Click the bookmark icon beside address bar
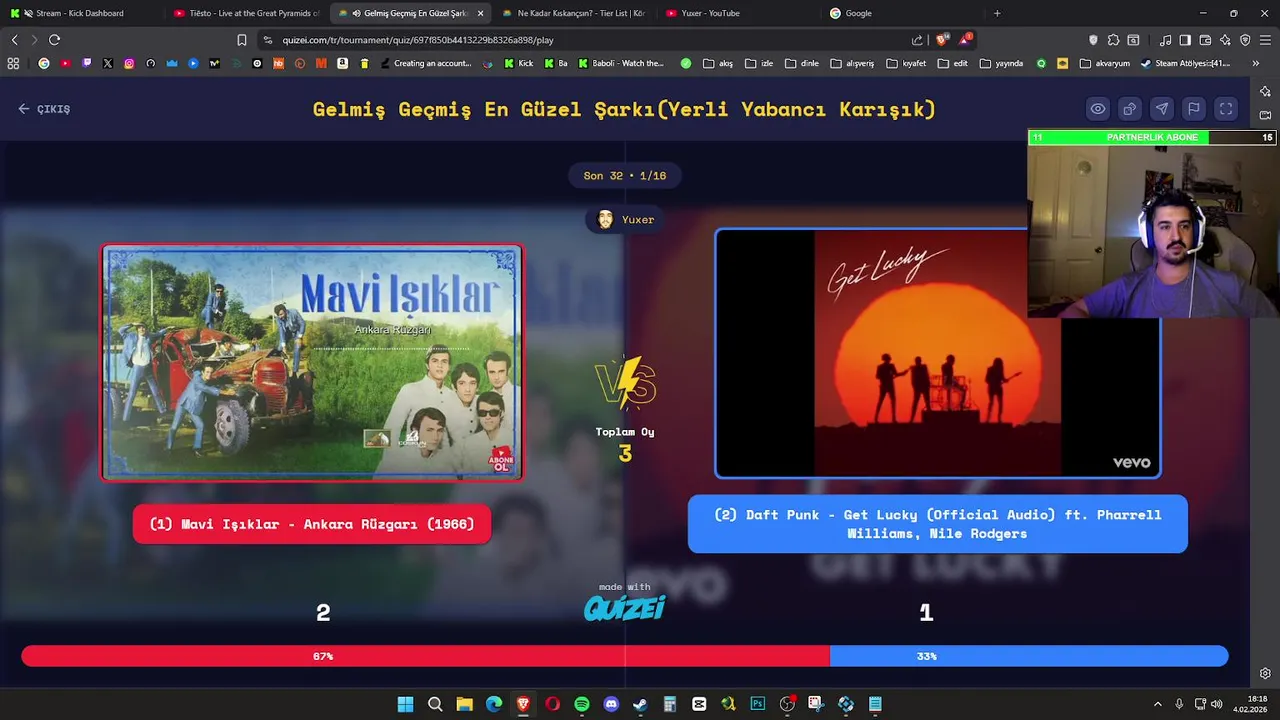The height and width of the screenshot is (720, 1280). tap(242, 40)
